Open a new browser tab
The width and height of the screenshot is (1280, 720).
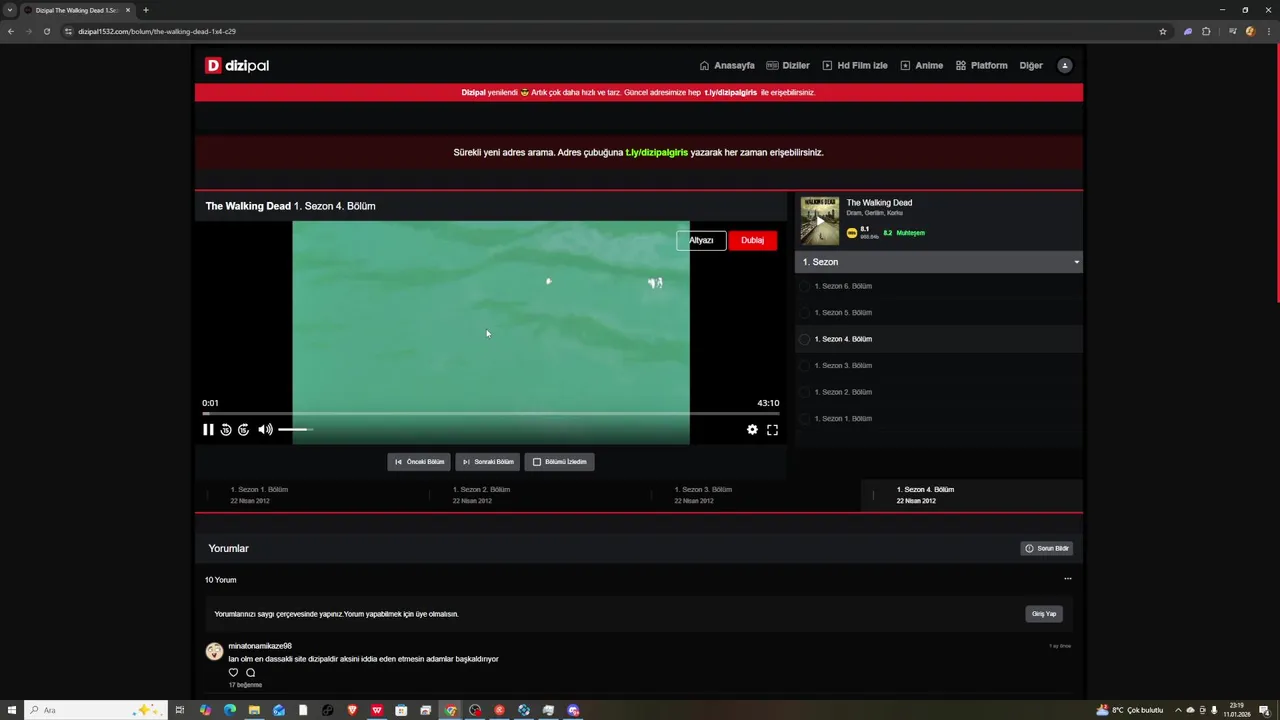pos(146,10)
